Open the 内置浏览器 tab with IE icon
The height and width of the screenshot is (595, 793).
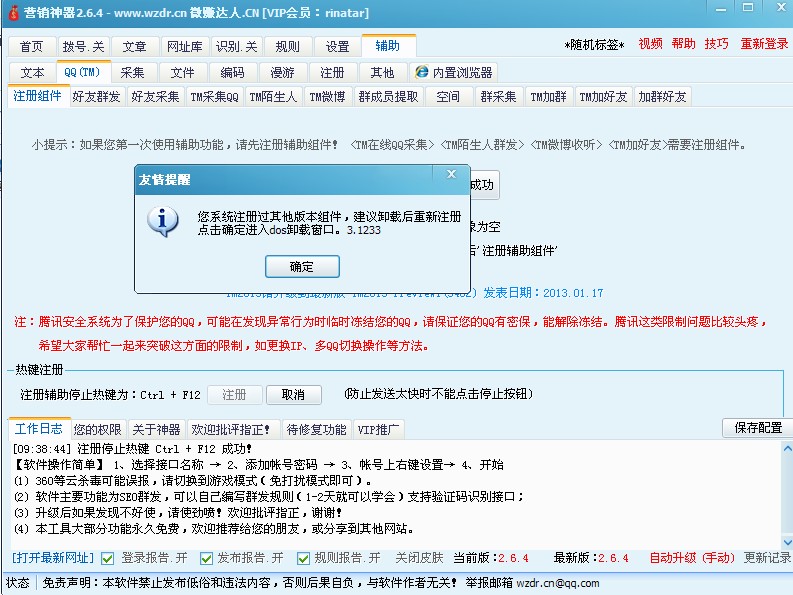click(x=454, y=72)
